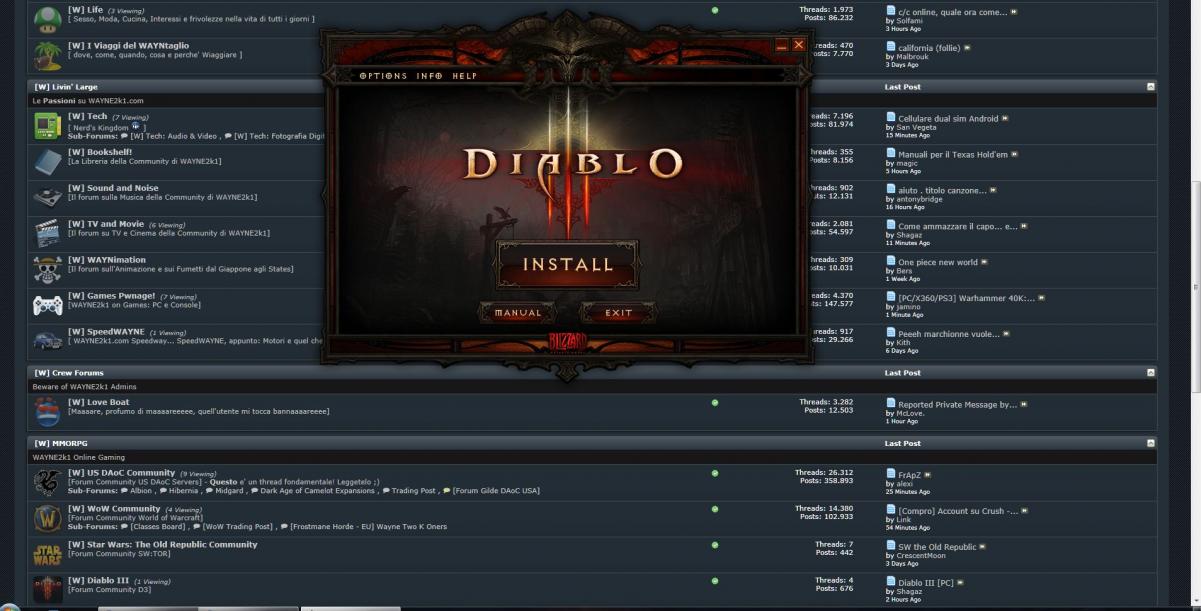Click post icon beside Manuali per il Texas Hold'em
1201x611 pixels.
pyautogui.click(x=891, y=154)
